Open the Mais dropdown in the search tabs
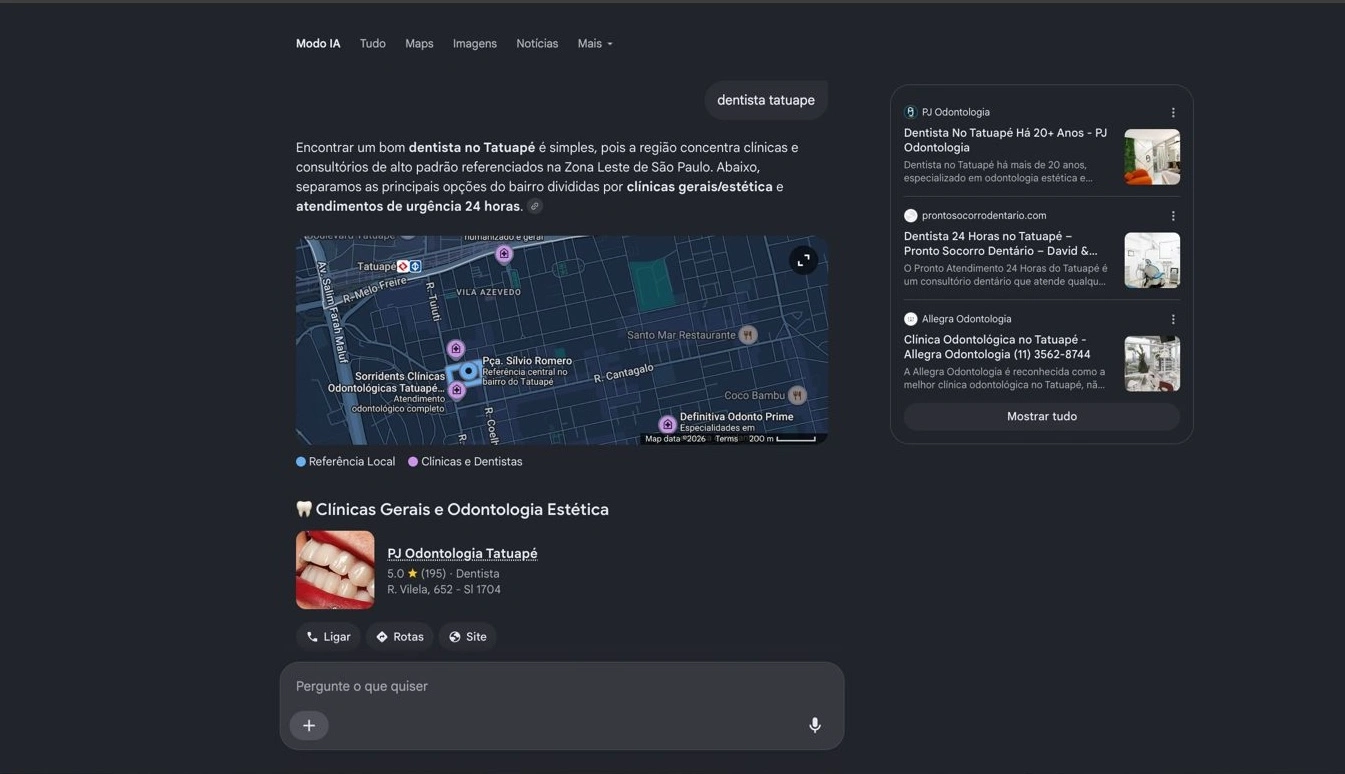The height and width of the screenshot is (774, 1345). (x=595, y=44)
